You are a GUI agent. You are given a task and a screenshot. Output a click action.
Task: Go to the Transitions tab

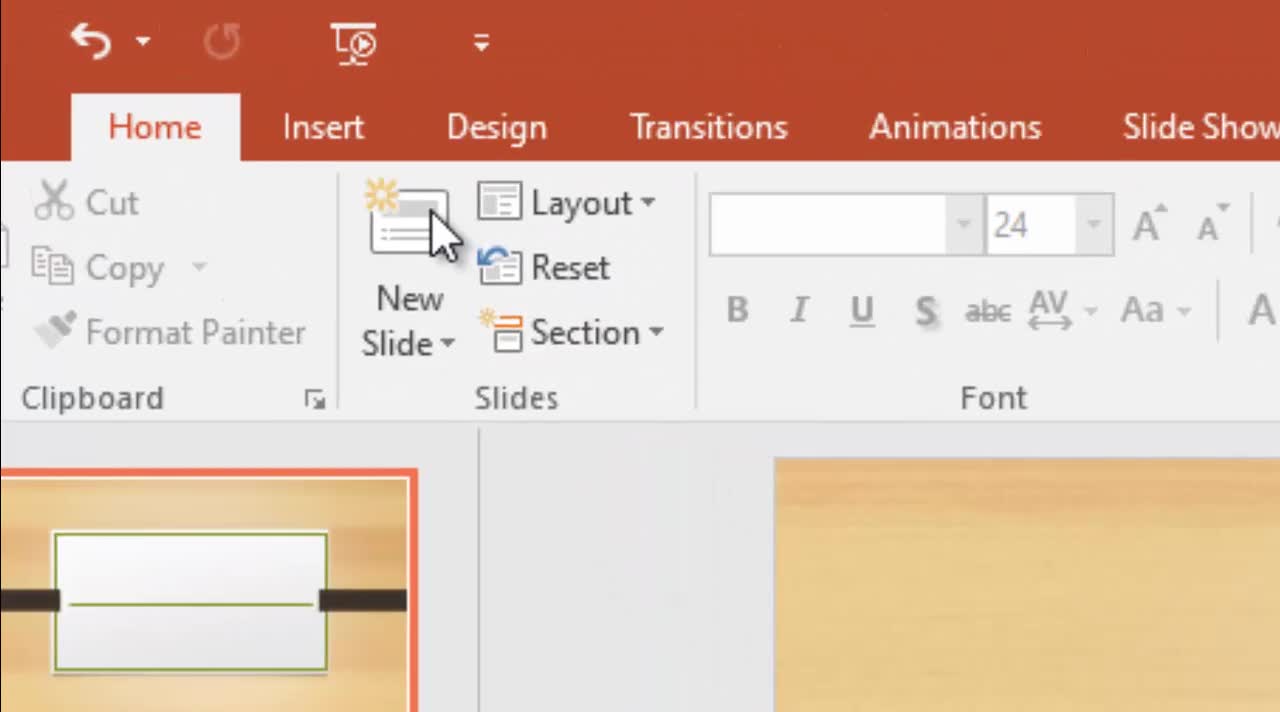(708, 128)
